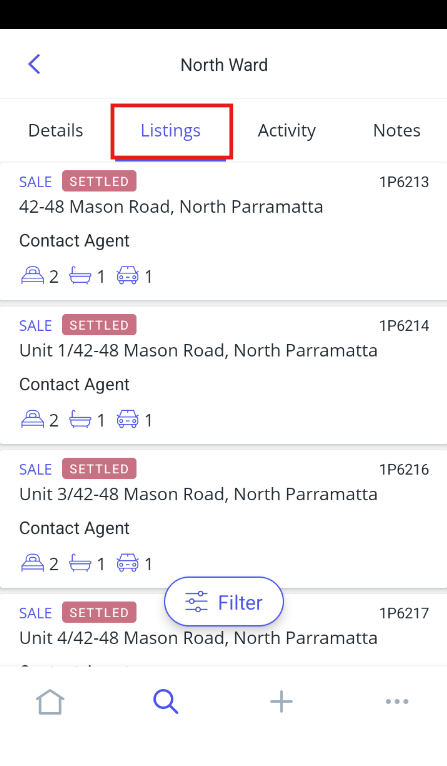Image resolution: width=447 pixels, height=766 pixels.
Task: Open Unit 4/42-48 Mason Road listing
Action: point(223,630)
